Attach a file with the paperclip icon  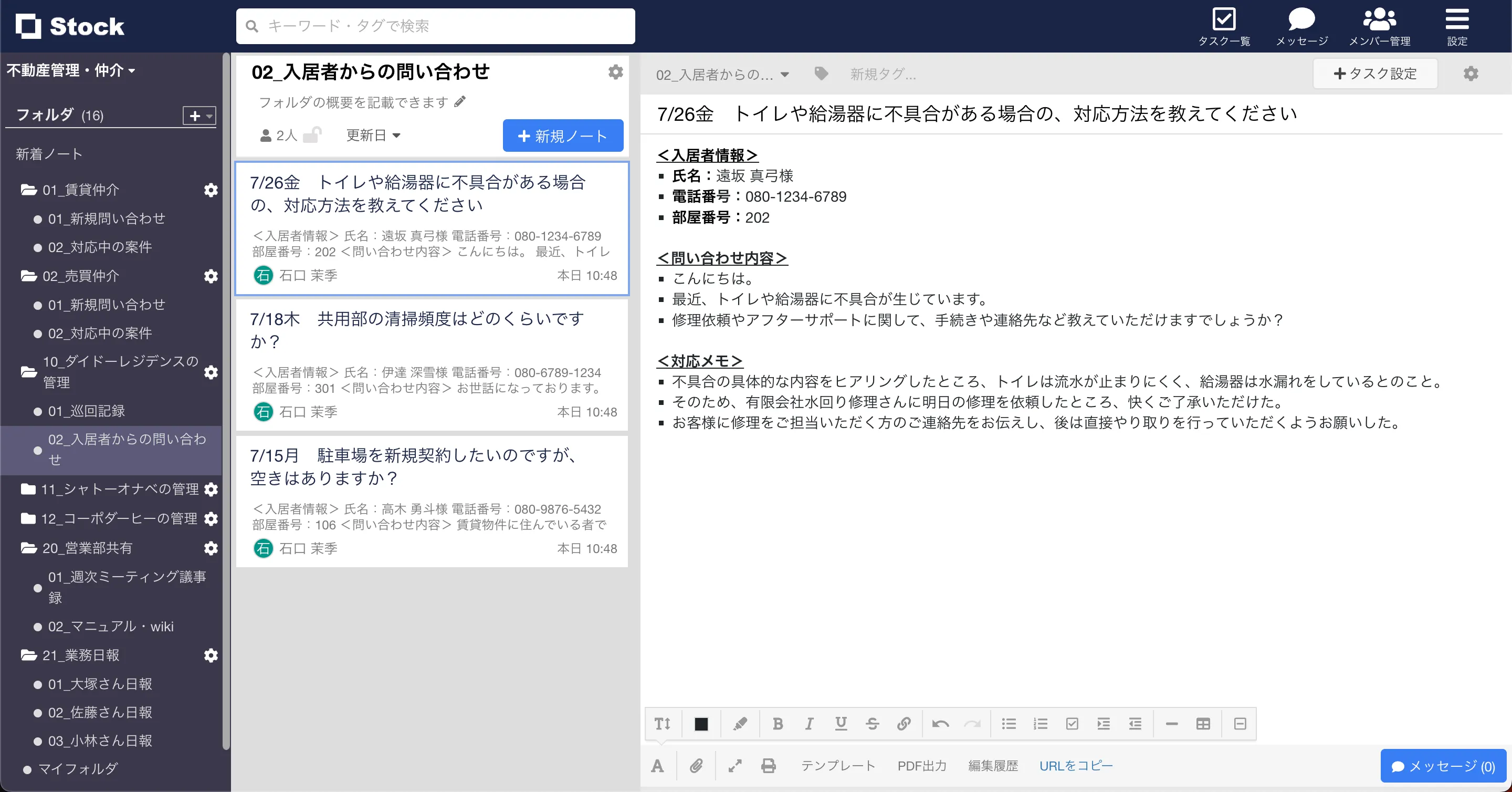pyautogui.click(x=697, y=766)
